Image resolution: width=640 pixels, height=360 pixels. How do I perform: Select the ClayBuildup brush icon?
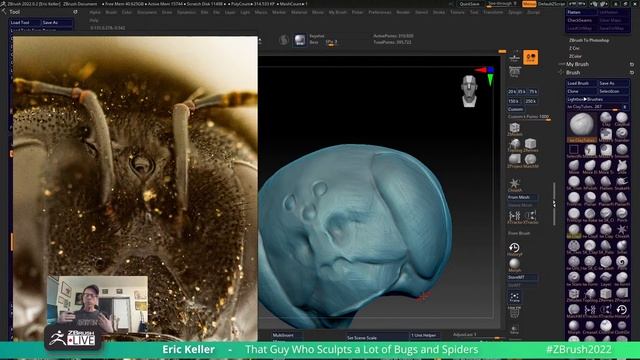(622, 120)
